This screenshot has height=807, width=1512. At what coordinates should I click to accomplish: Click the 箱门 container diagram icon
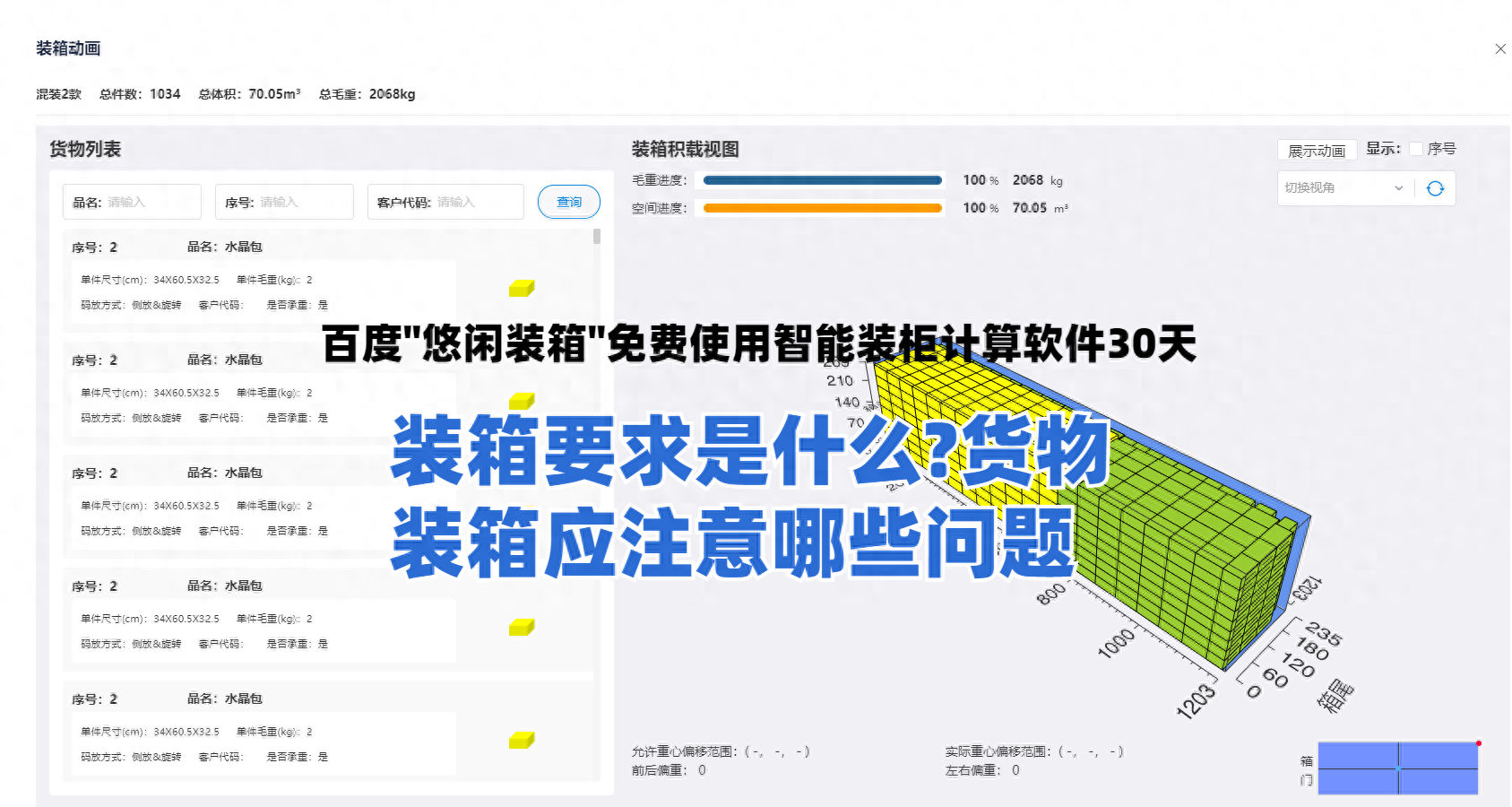[1397, 768]
